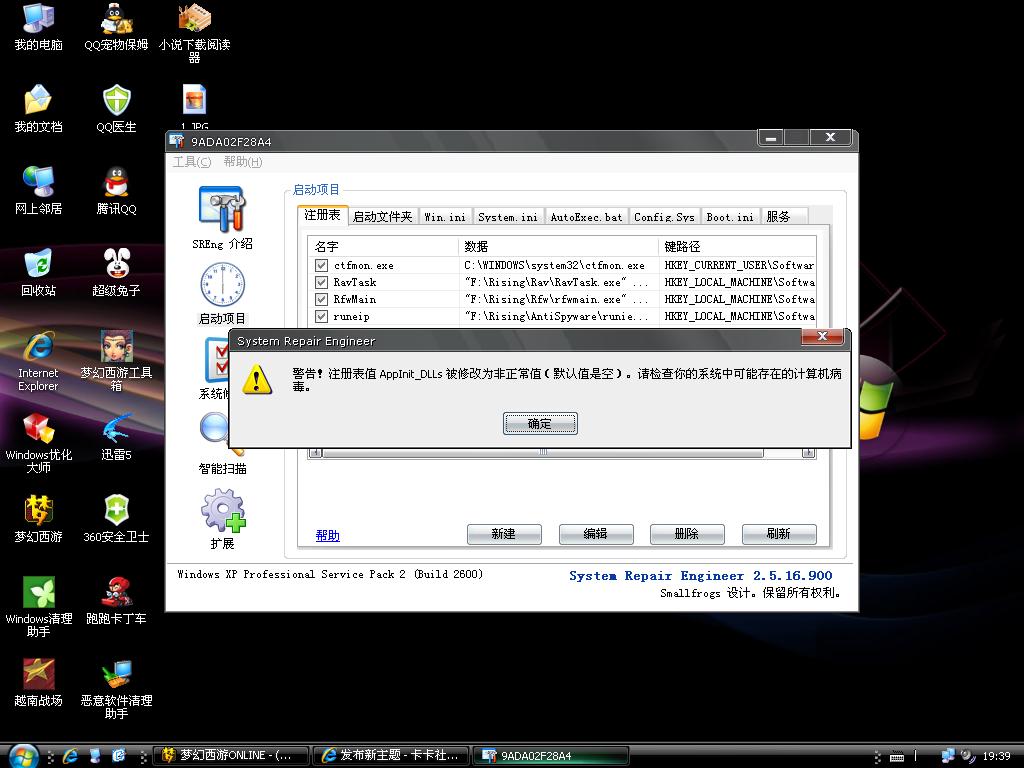Minimize the 9ADA02F28A4 window
This screenshot has width=1024, height=768.
click(771, 137)
